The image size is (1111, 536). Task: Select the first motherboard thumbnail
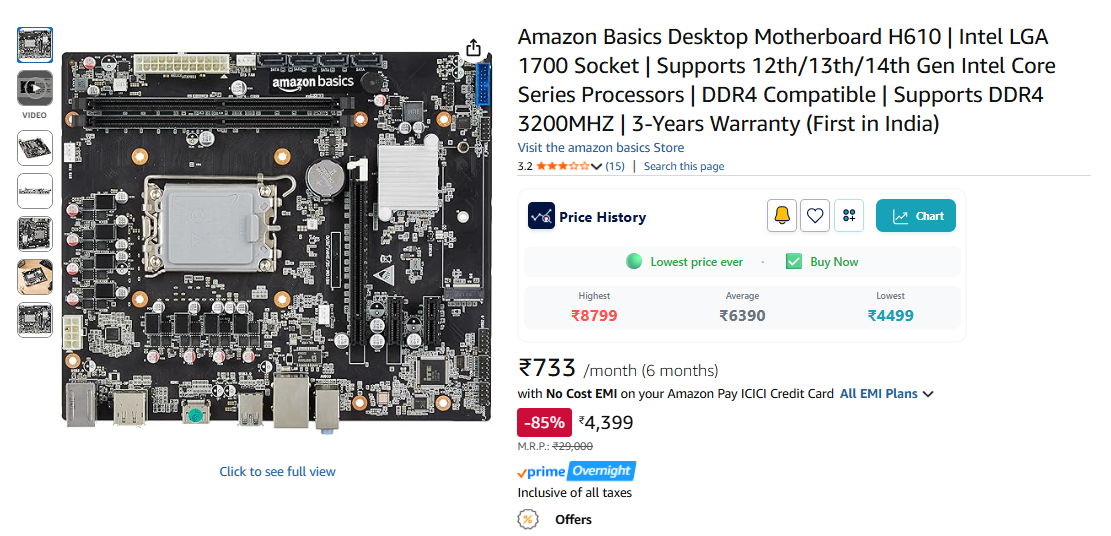(x=35, y=44)
